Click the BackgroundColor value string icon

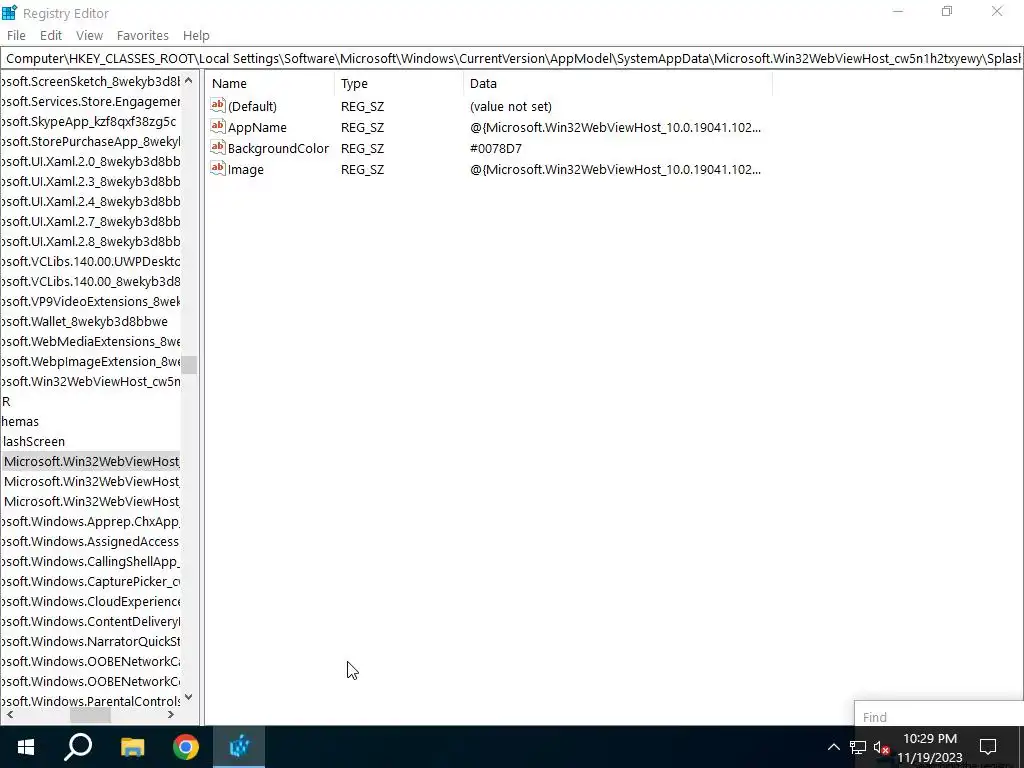[x=217, y=148]
